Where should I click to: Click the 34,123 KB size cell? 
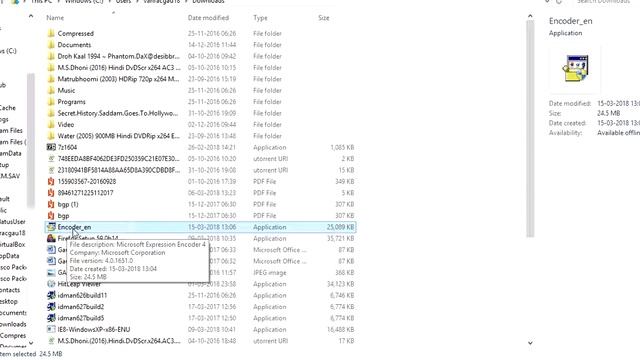point(340,284)
